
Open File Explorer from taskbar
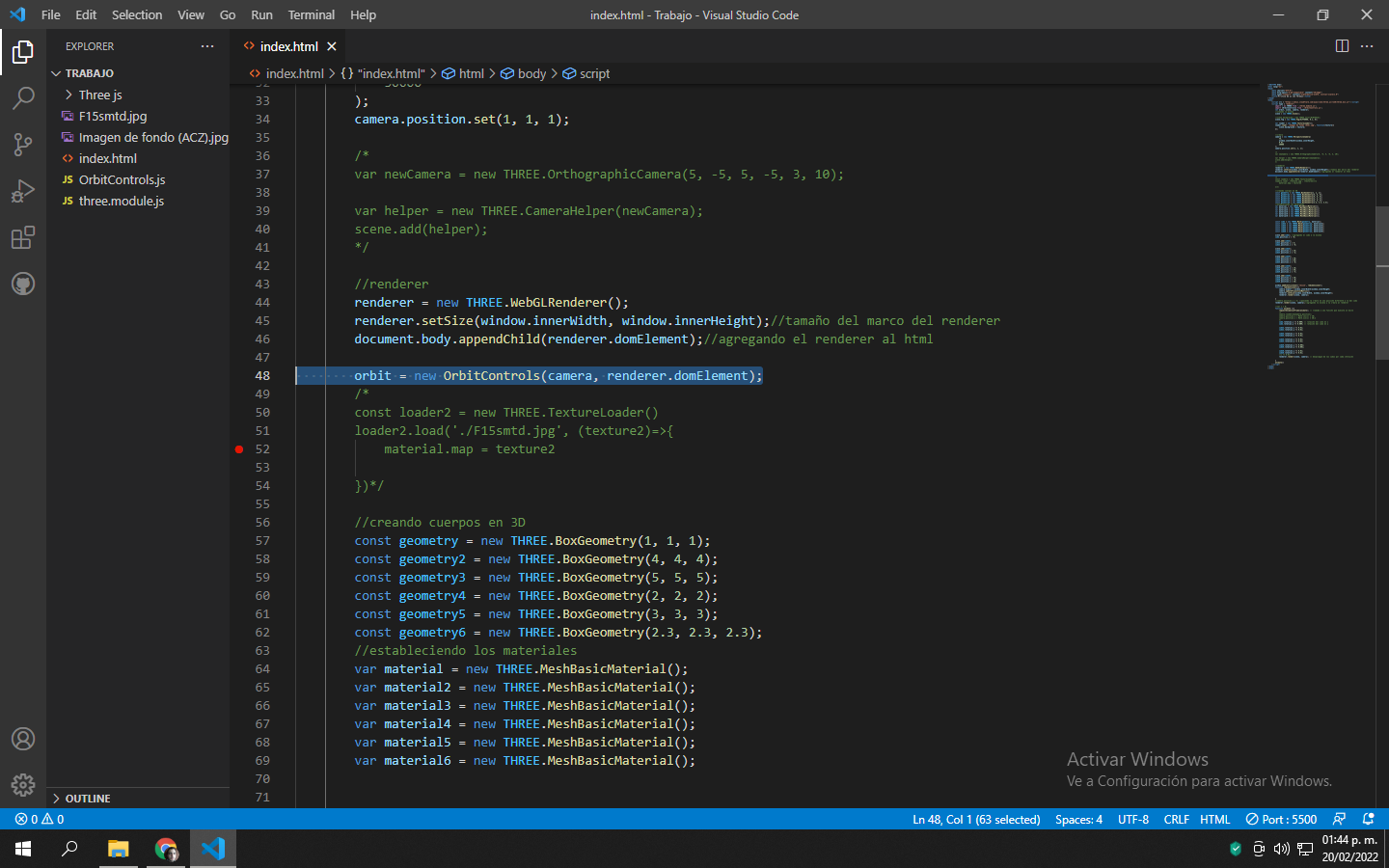(118, 849)
